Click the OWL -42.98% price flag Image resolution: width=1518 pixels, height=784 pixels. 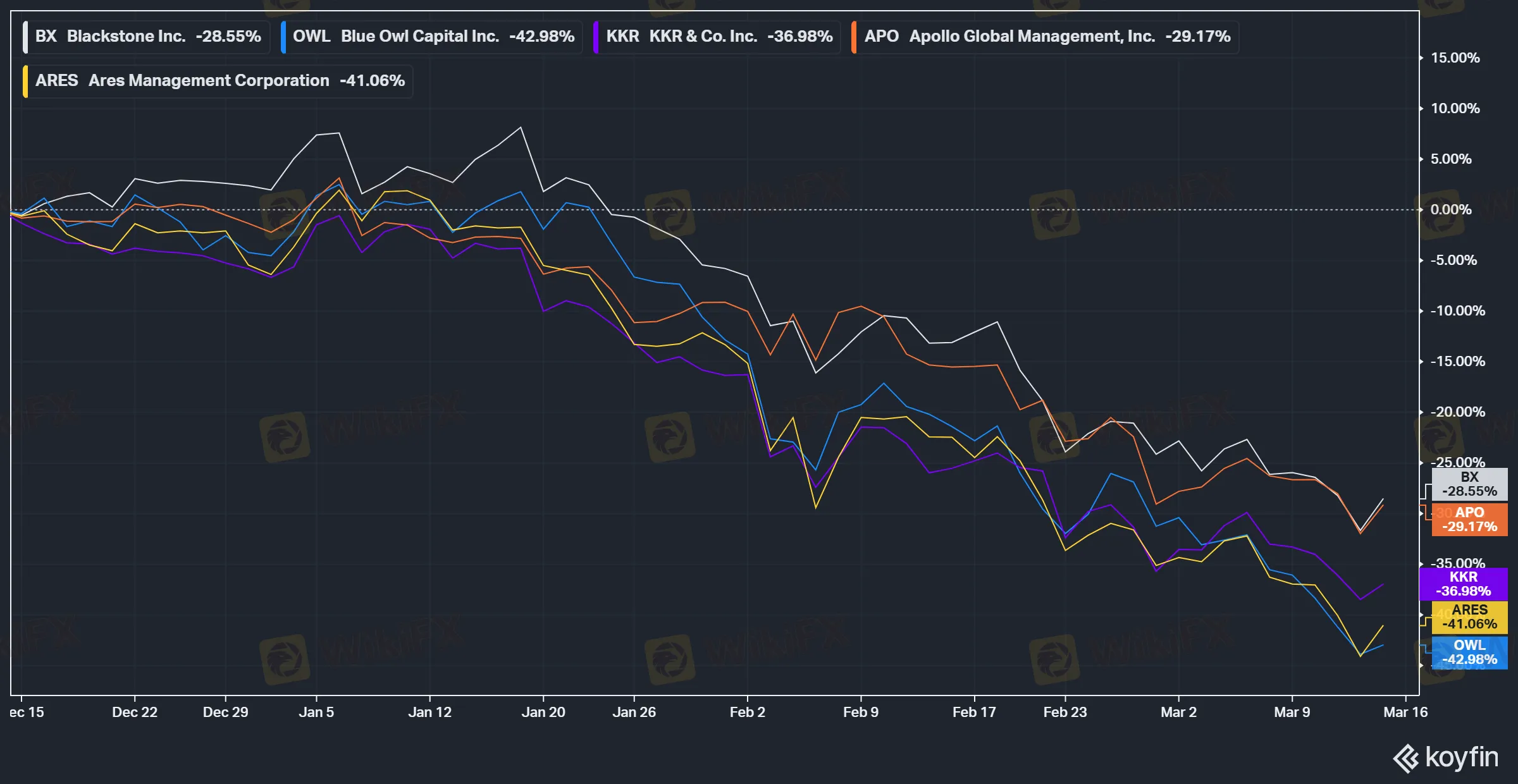pos(1469,653)
